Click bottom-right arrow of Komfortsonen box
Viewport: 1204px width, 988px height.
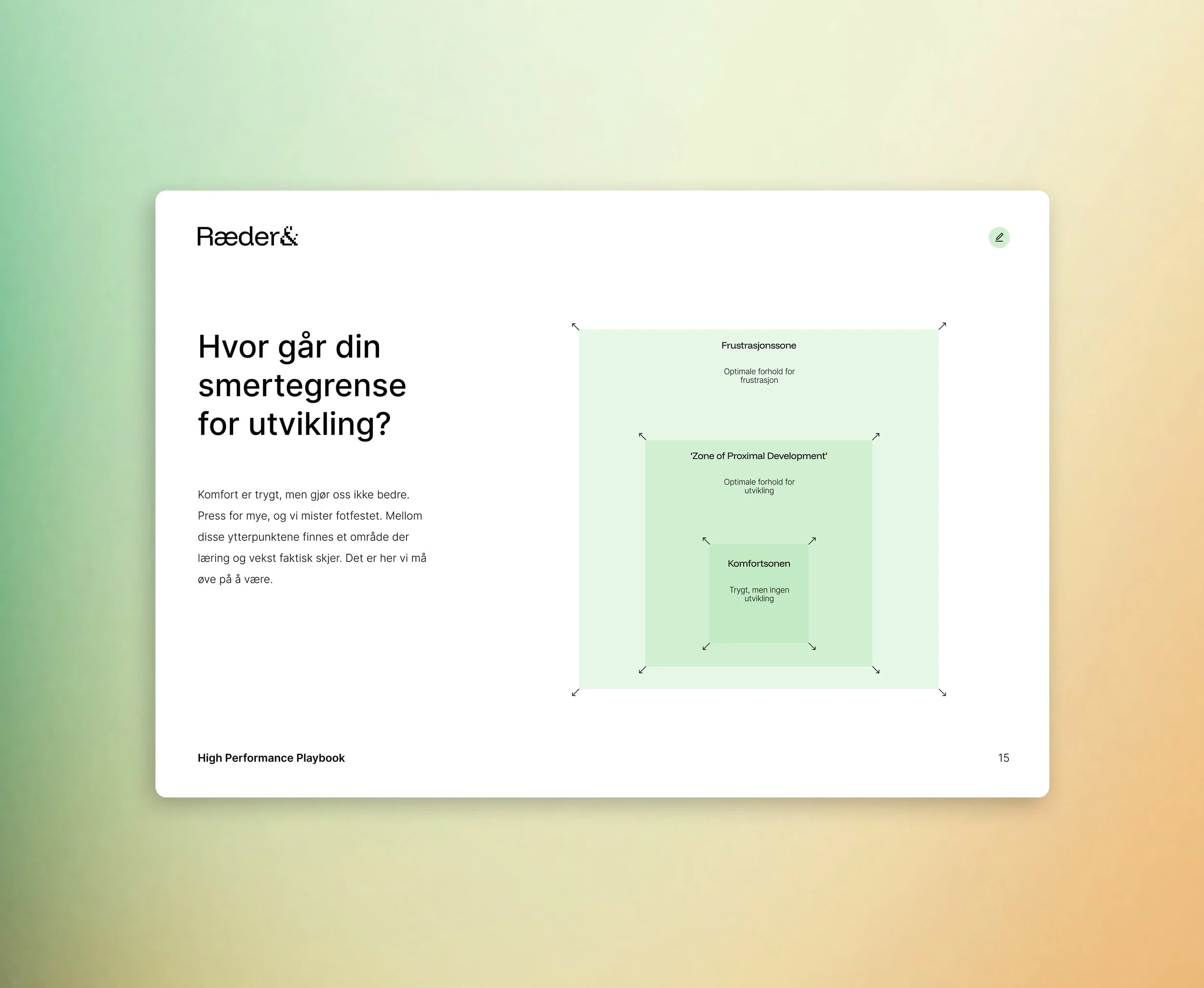click(812, 647)
